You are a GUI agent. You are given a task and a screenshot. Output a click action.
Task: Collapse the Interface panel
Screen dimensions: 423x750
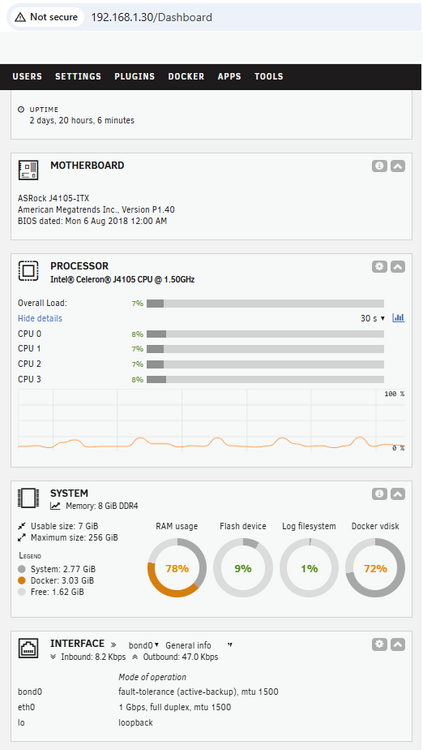tap(398, 644)
